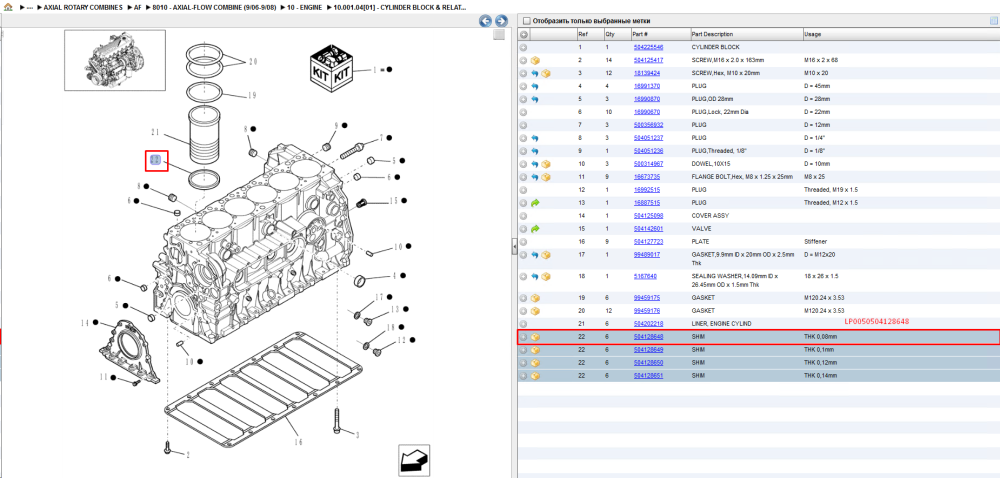Open part number 18139424 link
The height and width of the screenshot is (478, 1000).
tap(646, 73)
